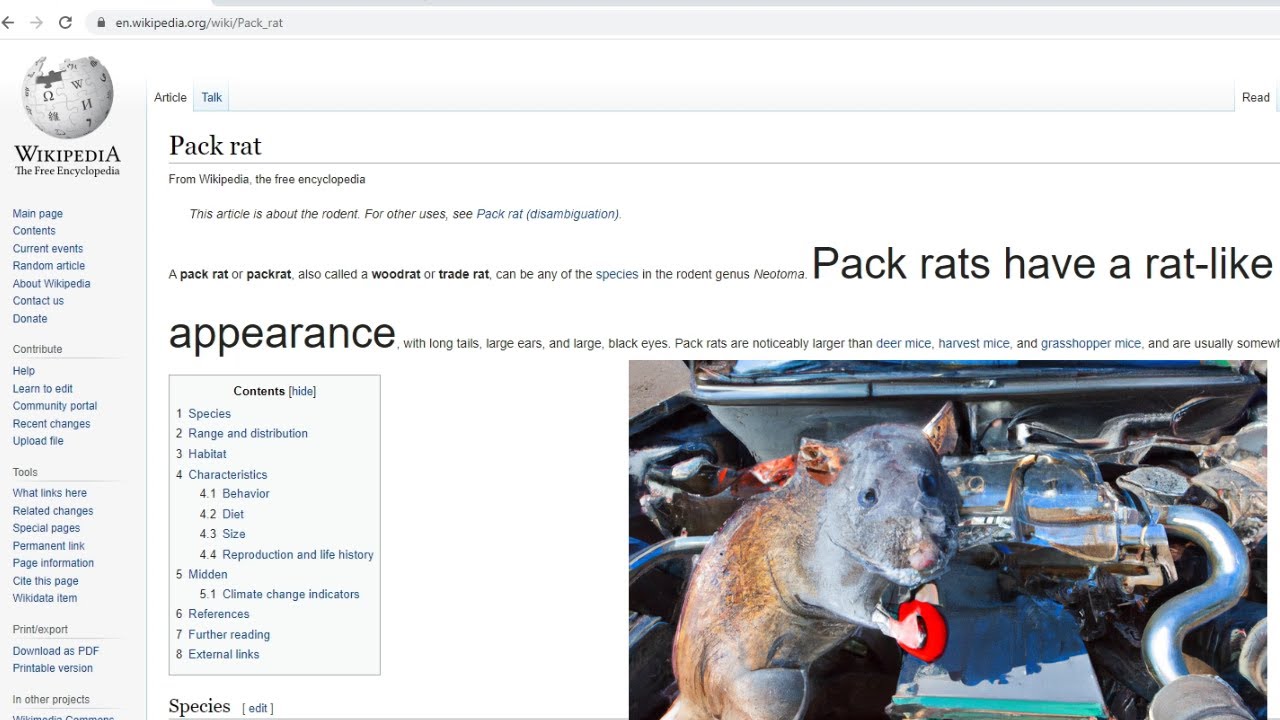The image size is (1280, 720).
Task: Open Contact us link
Action: click(x=38, y=301)
